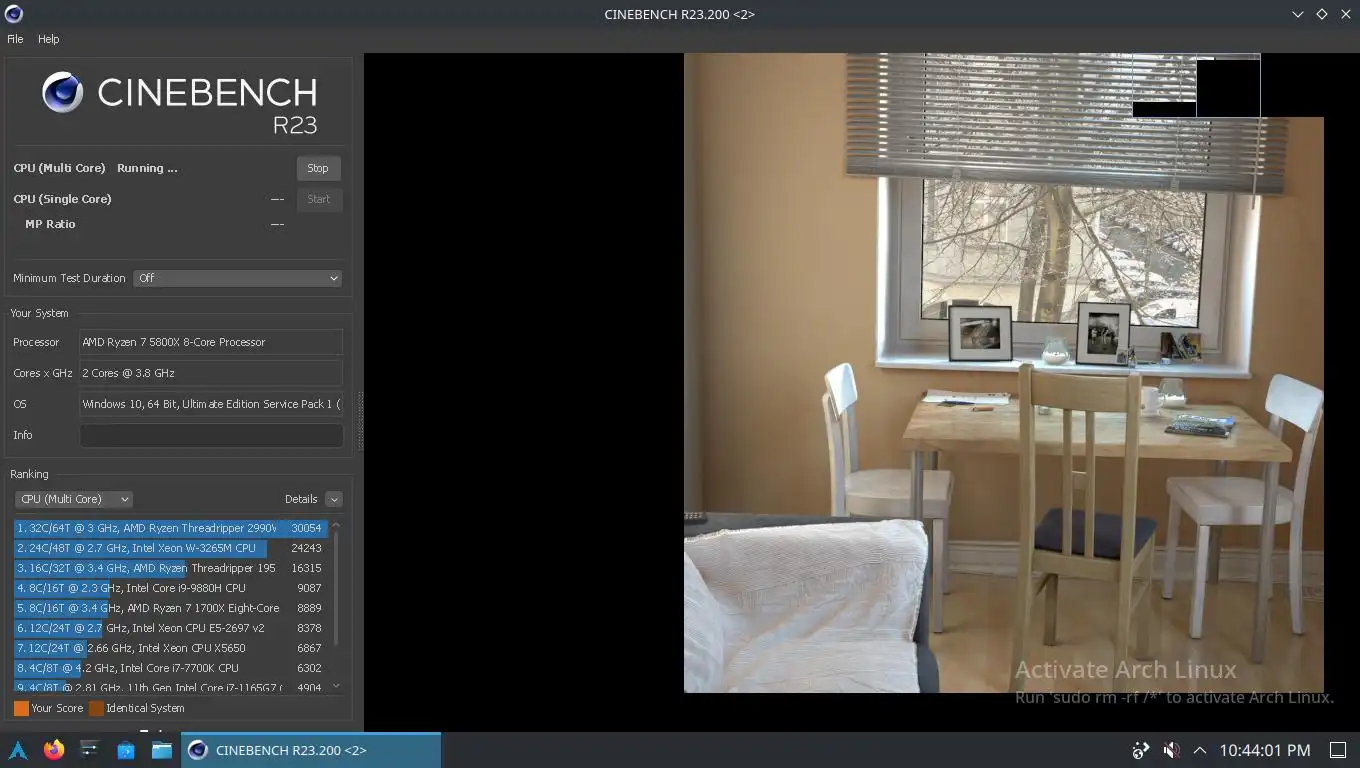Stop the running Multi Core test
Viewport: 1360px width, 768px height.
tap(318, 168)
